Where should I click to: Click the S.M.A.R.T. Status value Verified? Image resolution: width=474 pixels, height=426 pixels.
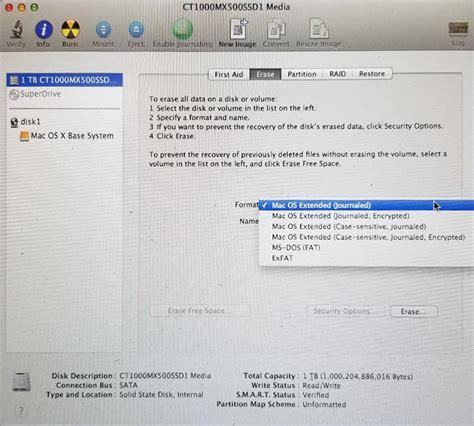[316, 395]
